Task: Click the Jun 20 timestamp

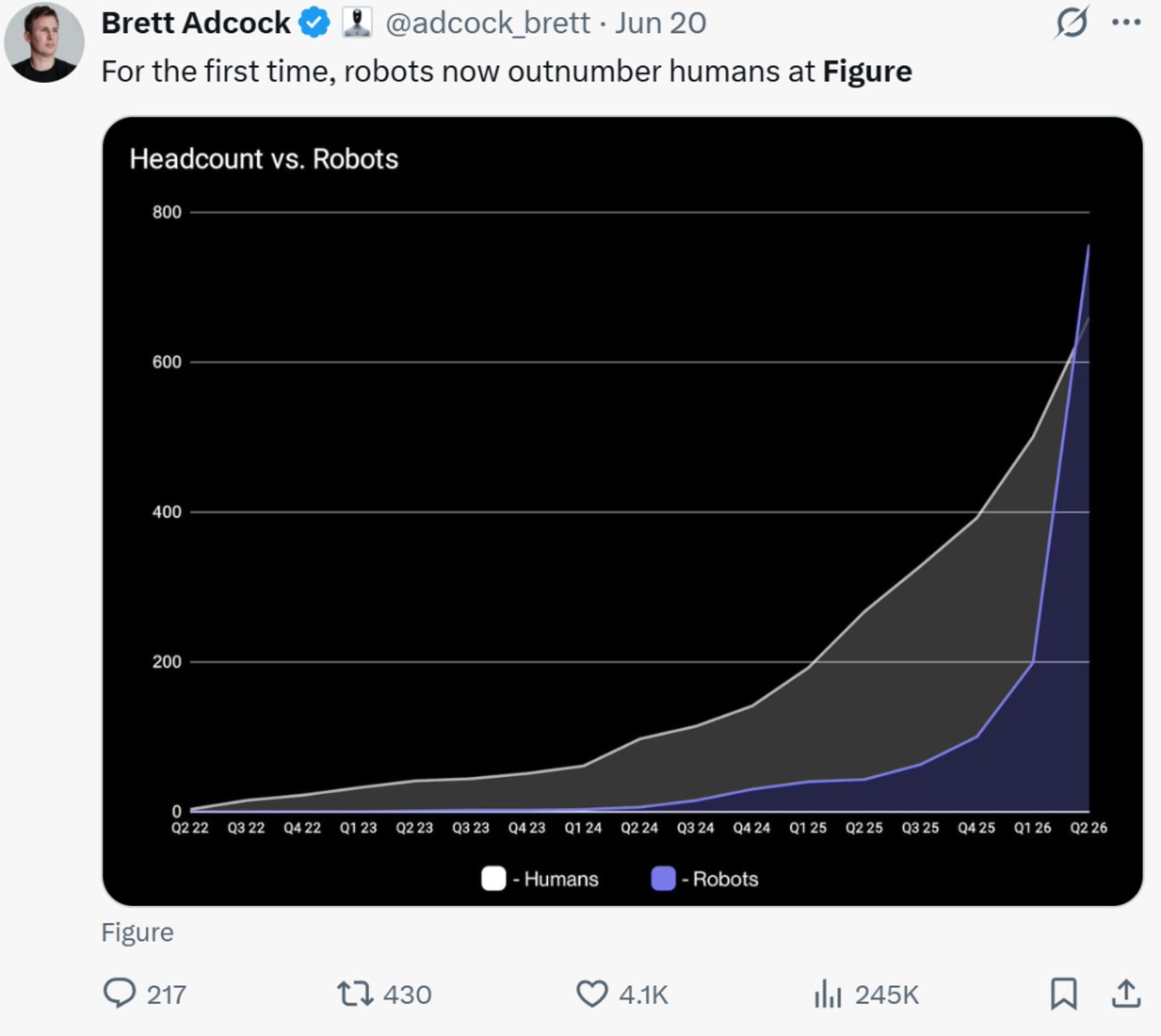Action: pos(661,23)
